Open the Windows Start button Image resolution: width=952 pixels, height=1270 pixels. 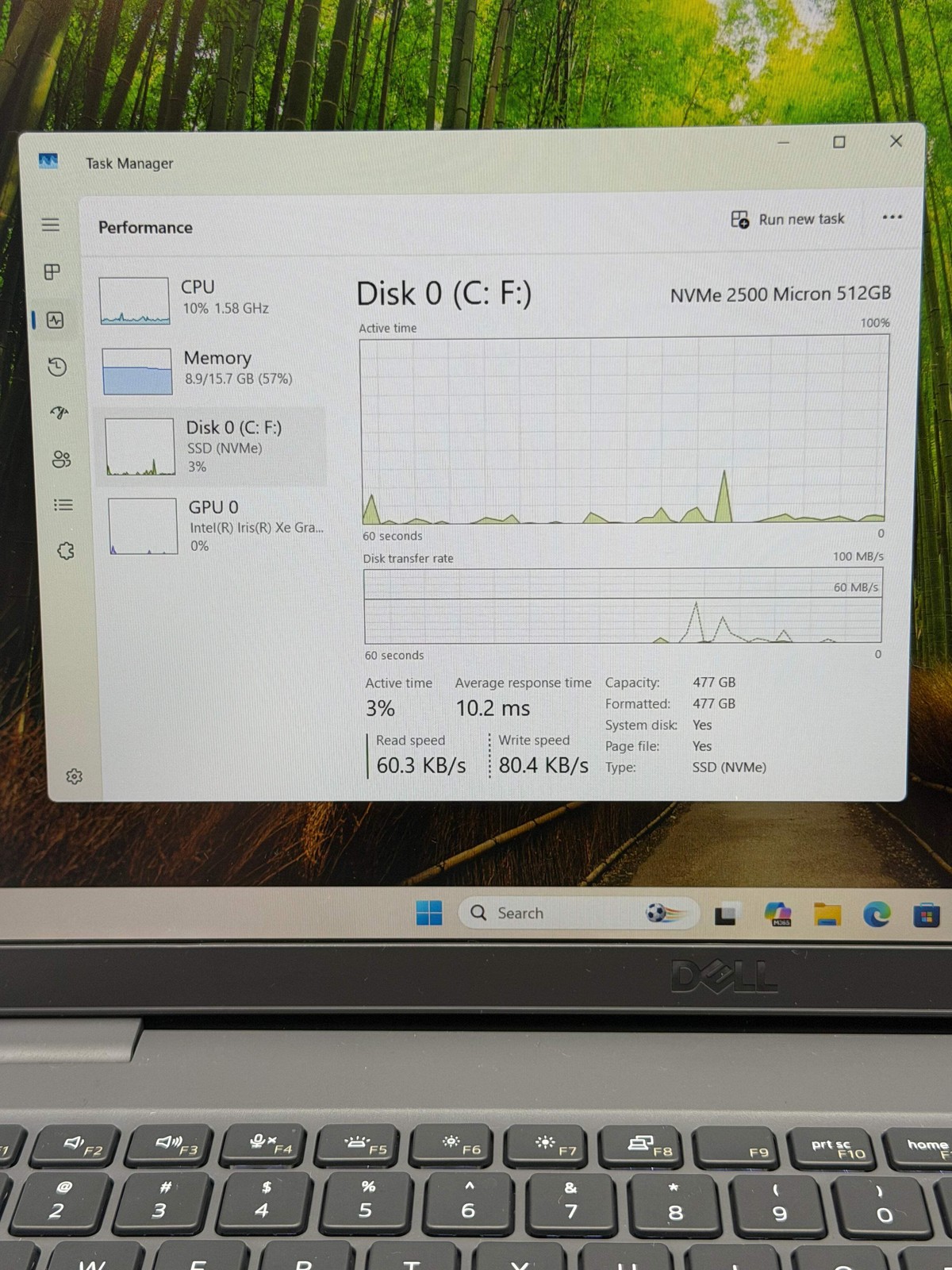(429, 913)
